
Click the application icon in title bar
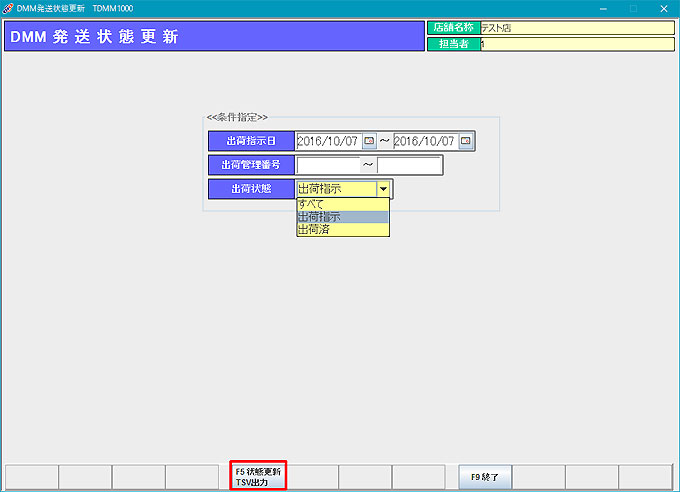click(x=8, y=8)
